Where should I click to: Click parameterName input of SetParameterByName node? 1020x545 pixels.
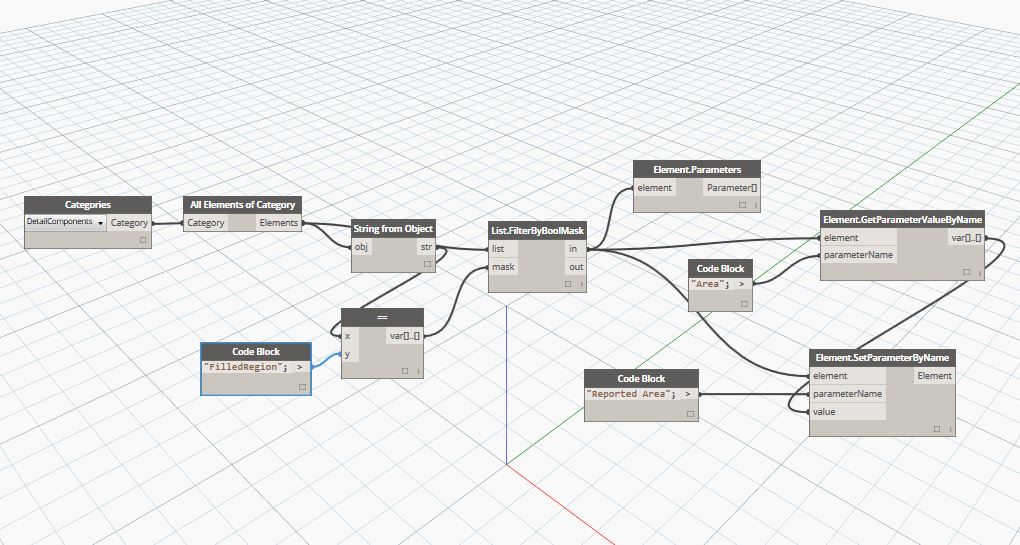[847, 393]
